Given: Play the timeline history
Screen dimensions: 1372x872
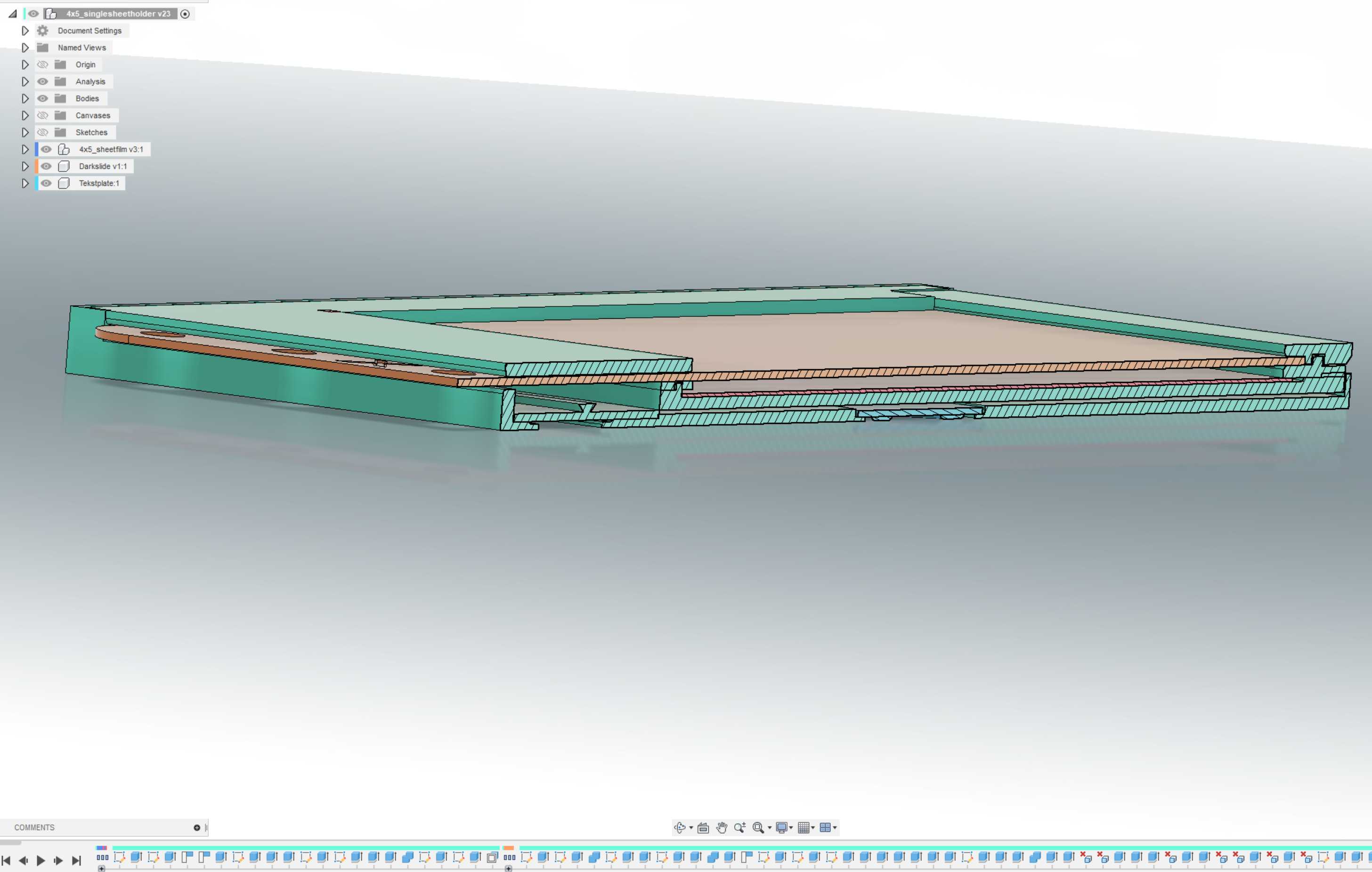Looking at the screenshot, I should click(x=41, y=861).
